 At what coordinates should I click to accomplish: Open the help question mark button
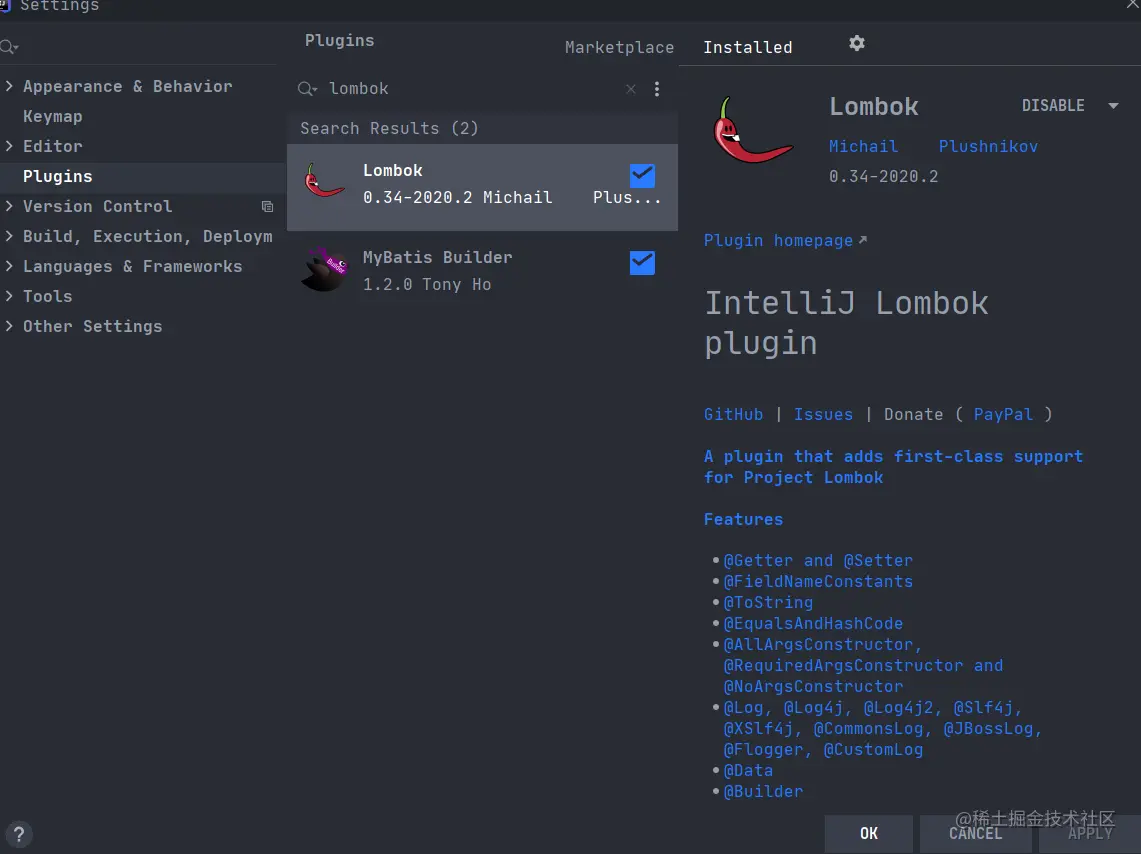pos(19,834)
